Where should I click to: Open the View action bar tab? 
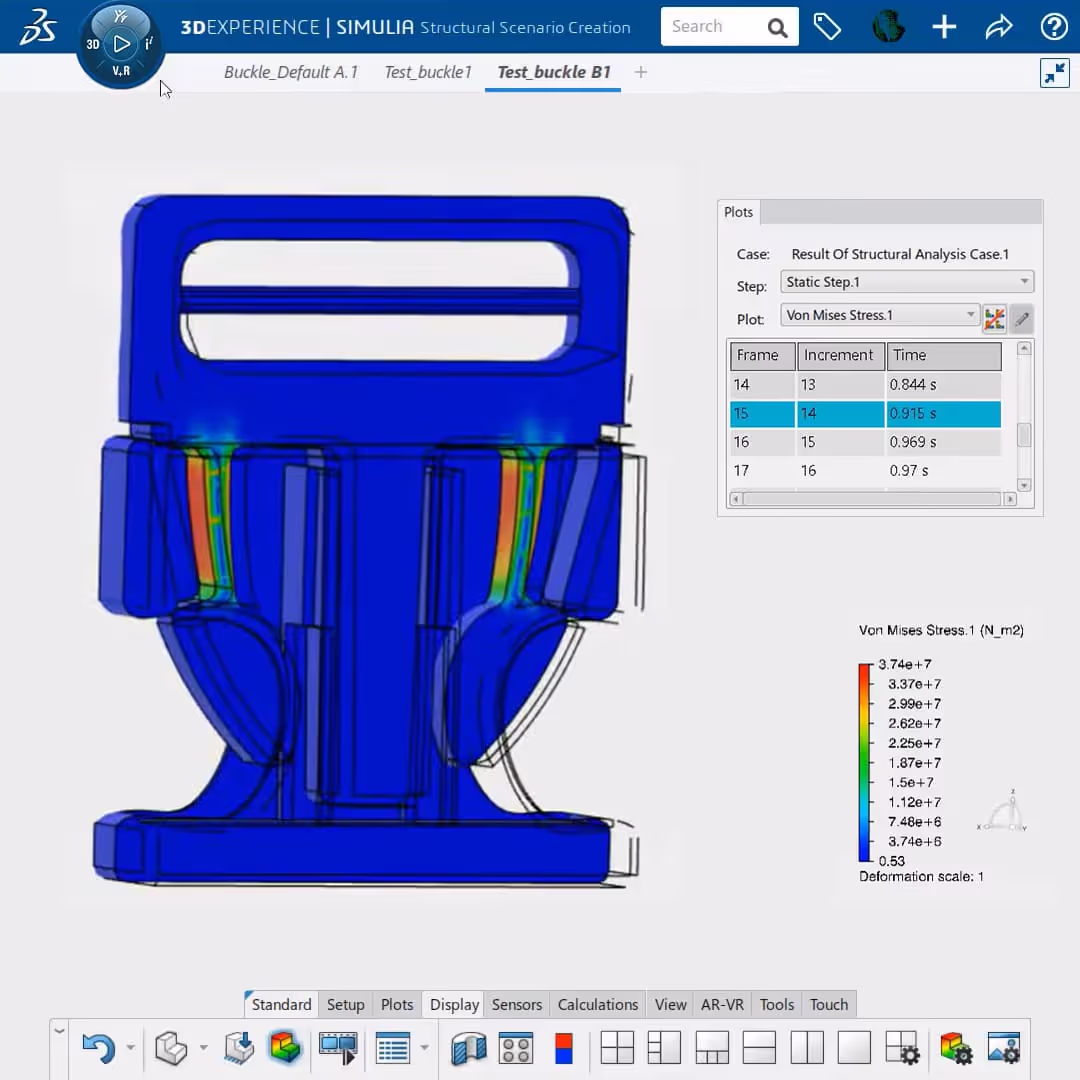[x=670, y=1004]
